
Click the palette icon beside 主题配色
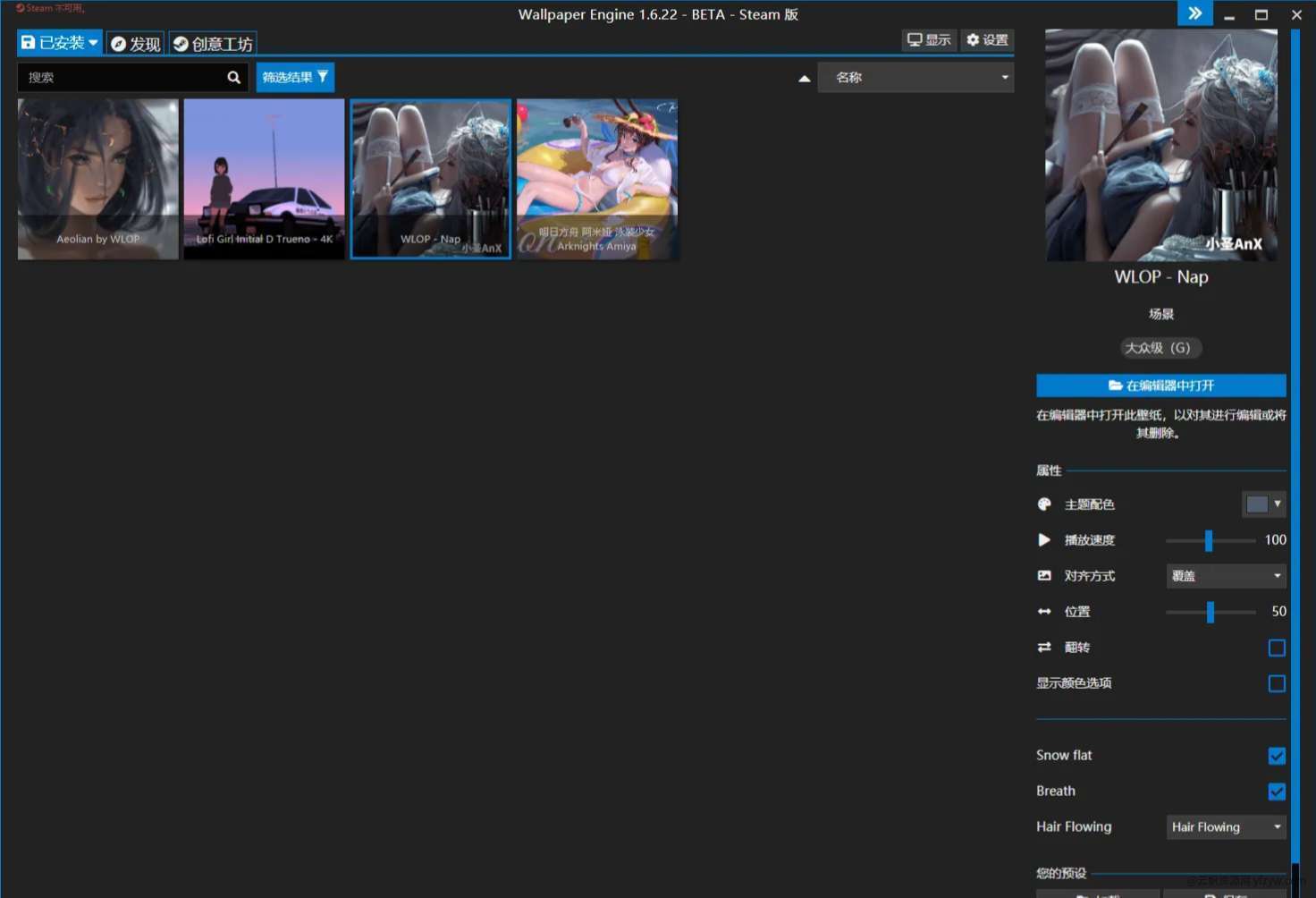click(x=1044, y=504)
